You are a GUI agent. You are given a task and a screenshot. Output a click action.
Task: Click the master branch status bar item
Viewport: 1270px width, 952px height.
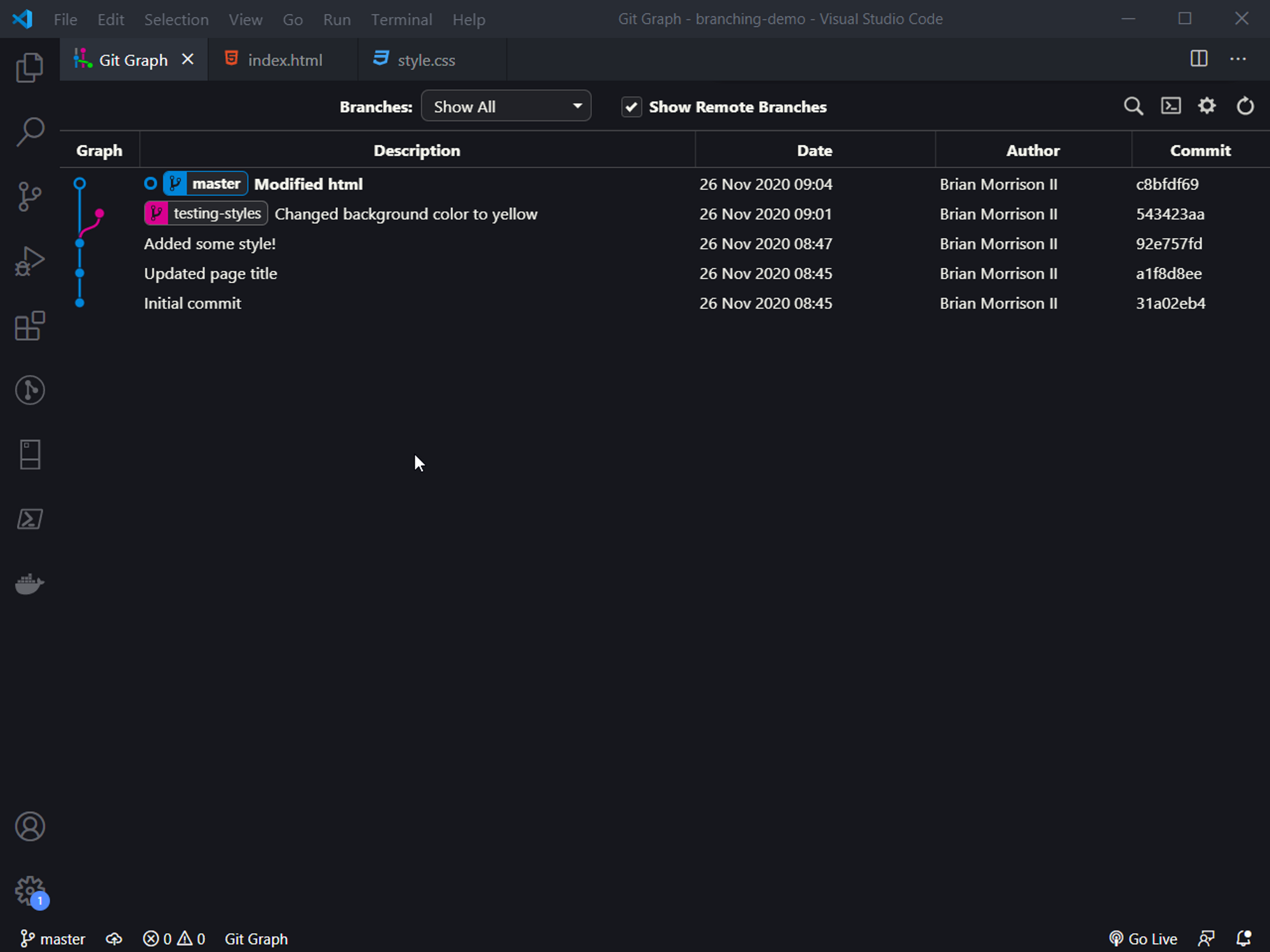pyautogui.click(x=53, y=939)
